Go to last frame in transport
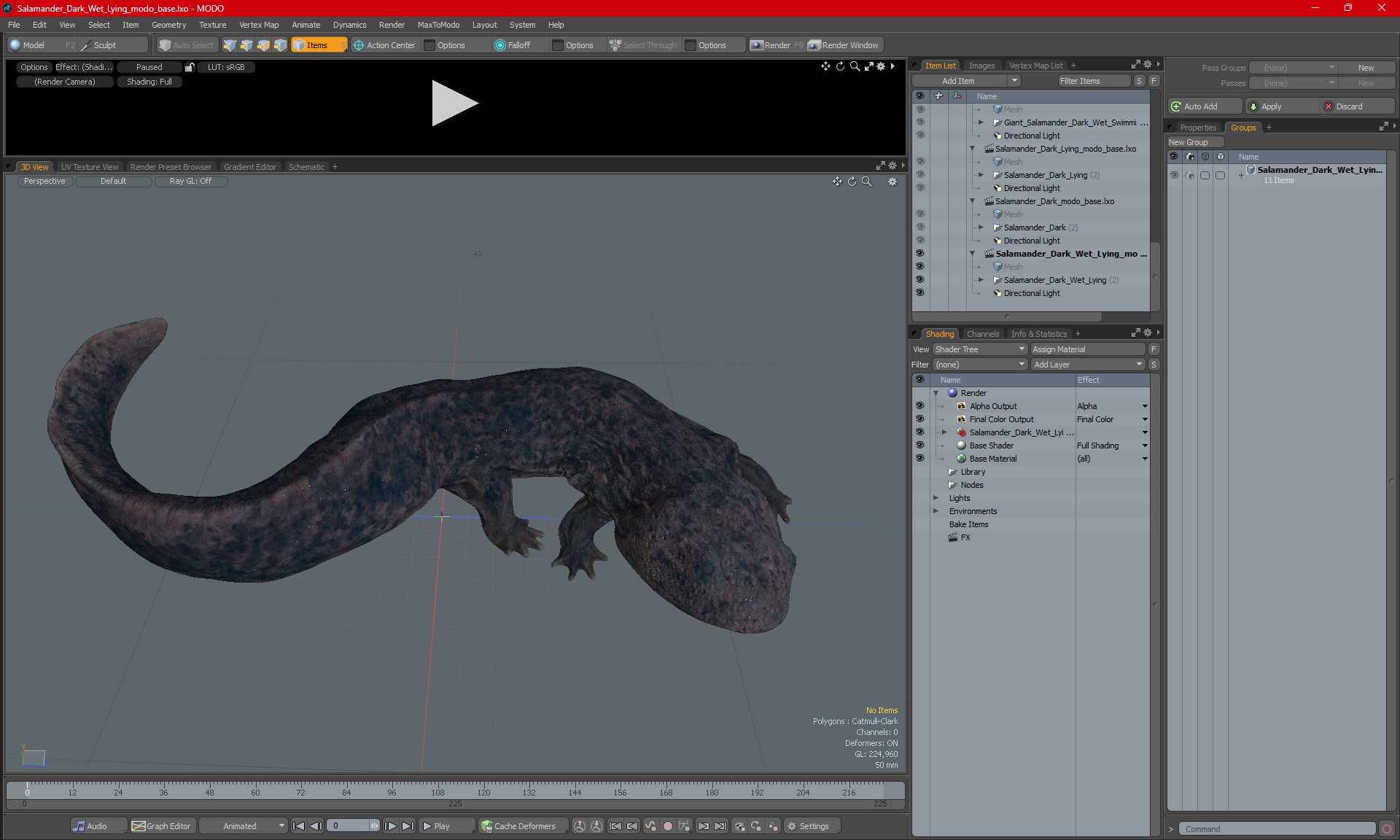Viewport: 1400px width, 840px height. click(408, 826)
